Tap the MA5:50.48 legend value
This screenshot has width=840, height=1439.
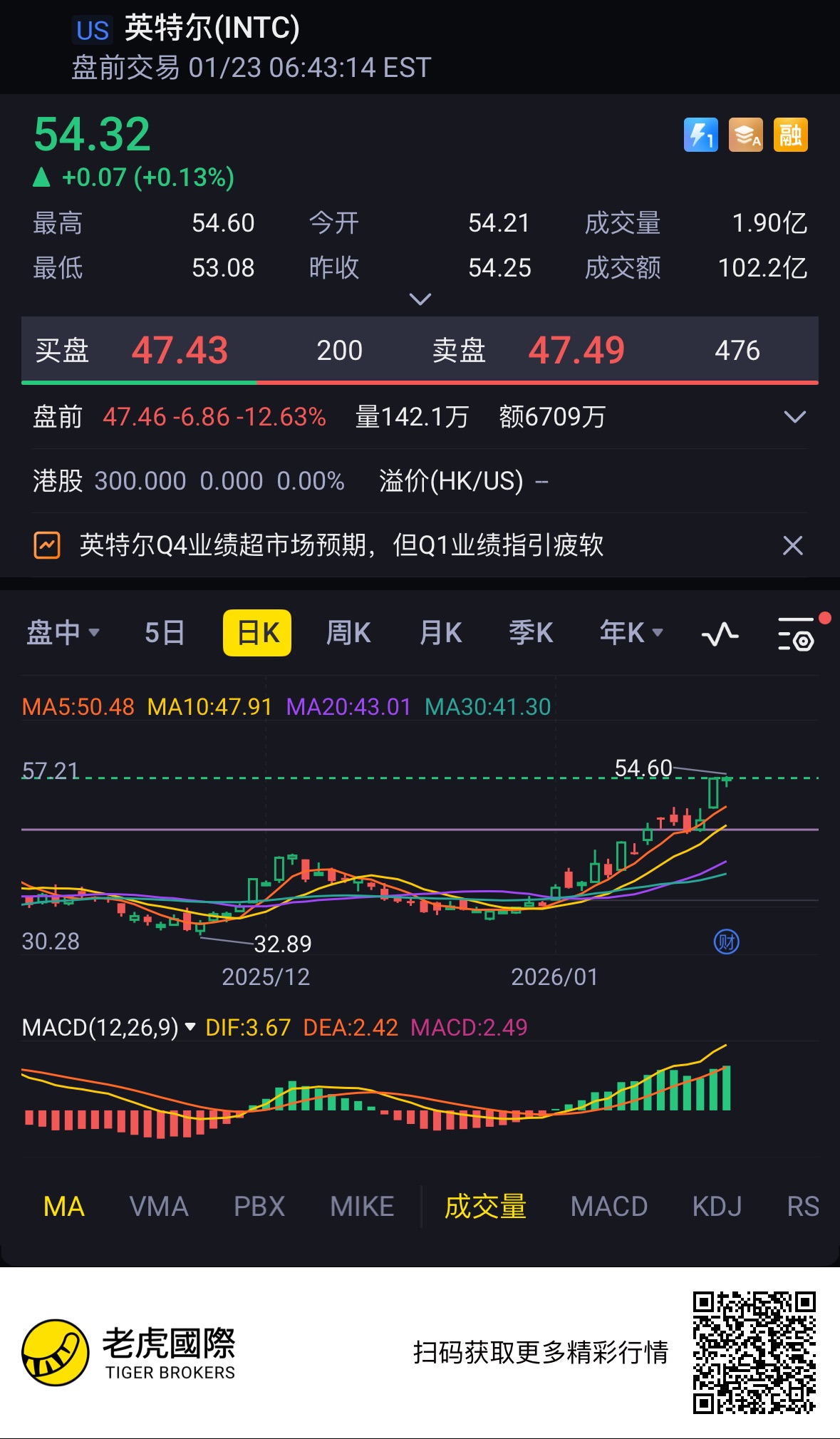coord(78,706)
